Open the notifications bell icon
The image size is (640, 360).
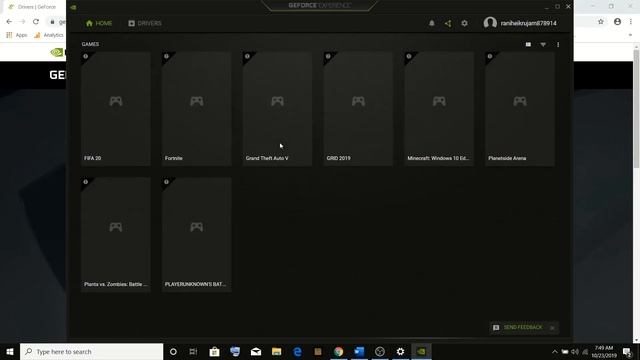coord(431,23)
